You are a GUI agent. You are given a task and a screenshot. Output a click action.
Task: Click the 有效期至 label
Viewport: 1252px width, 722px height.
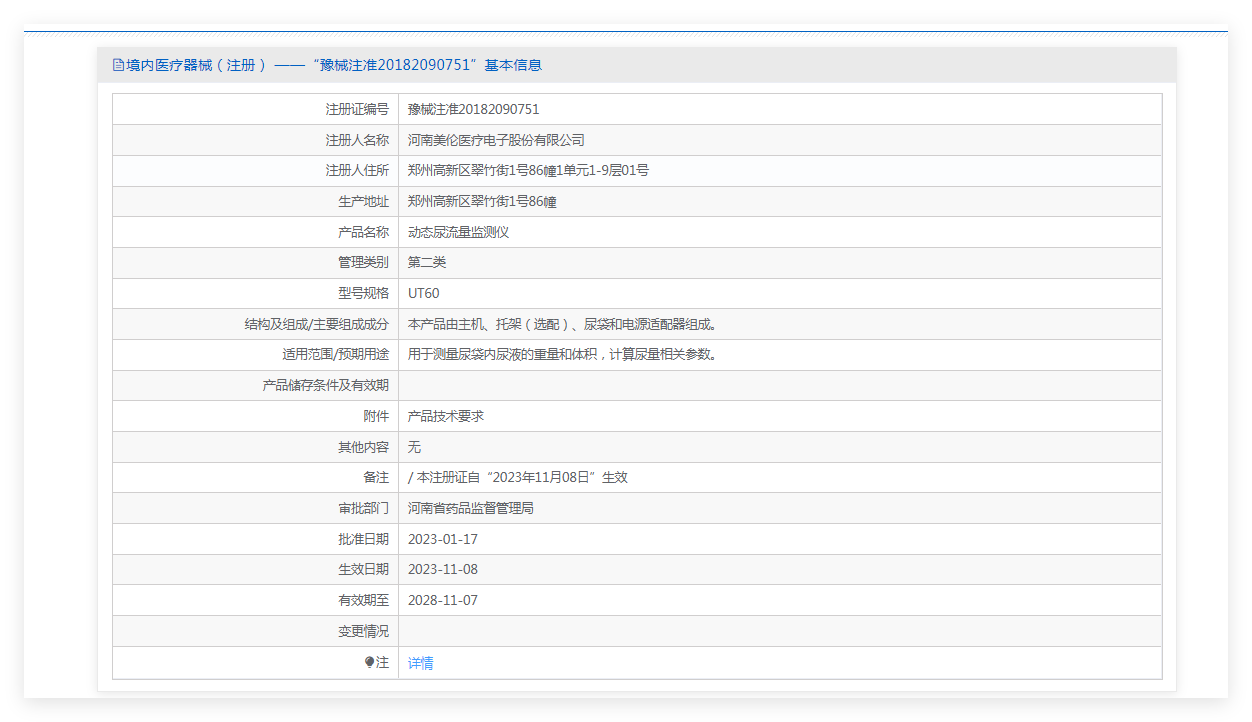(x=363, y=600)
